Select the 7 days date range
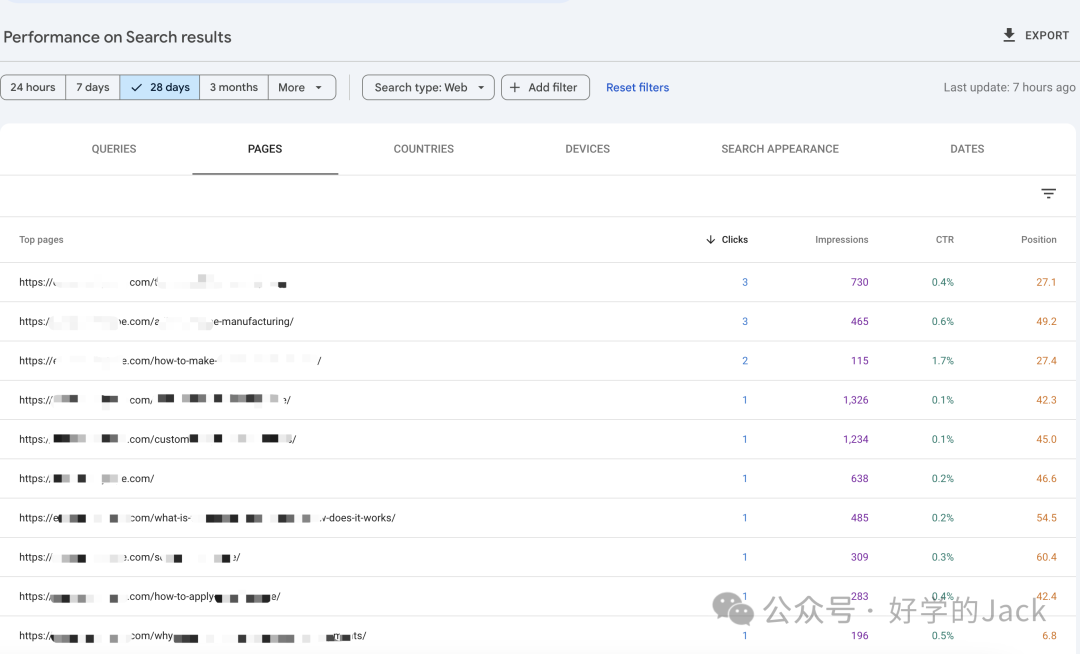1080x654 pixels. [x=93, y=88]
